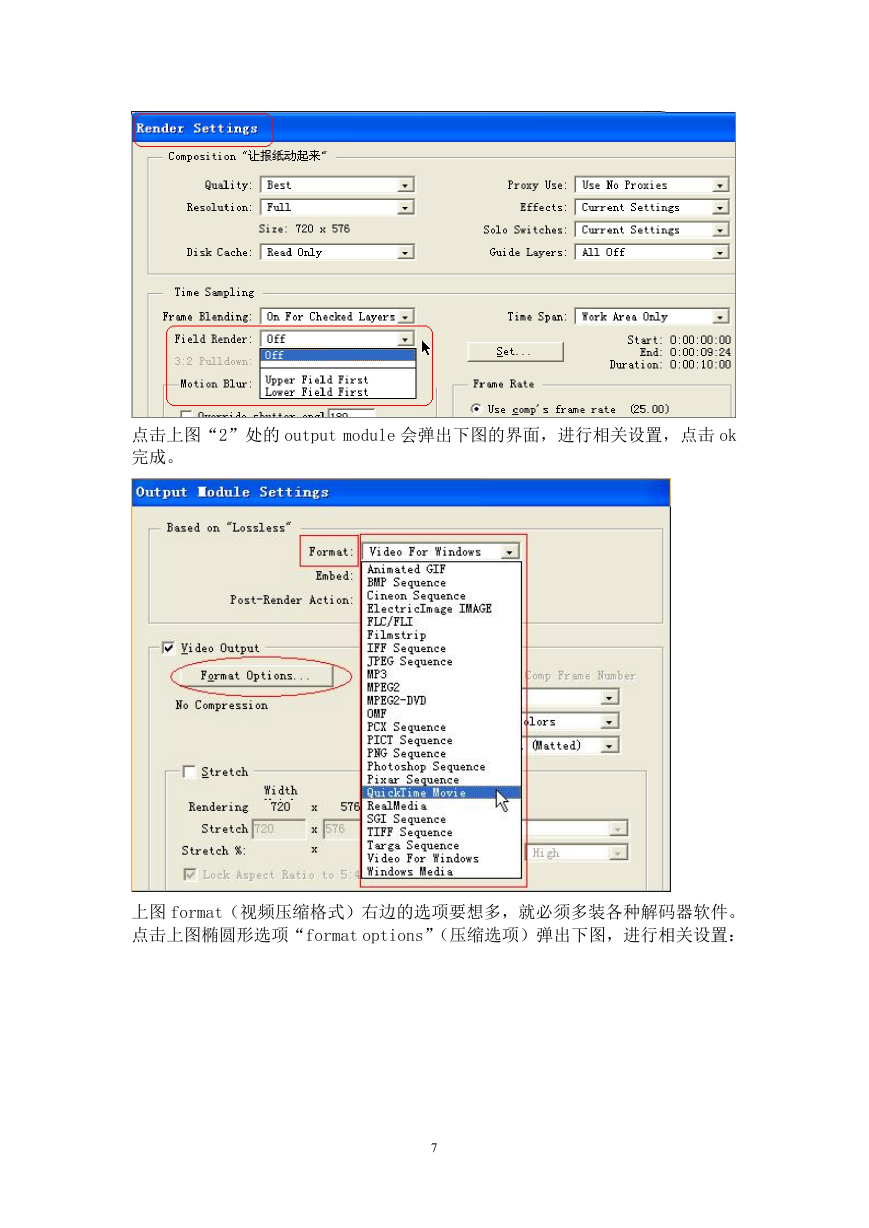Open the Solo Switches dropdown

pos(652,230)
